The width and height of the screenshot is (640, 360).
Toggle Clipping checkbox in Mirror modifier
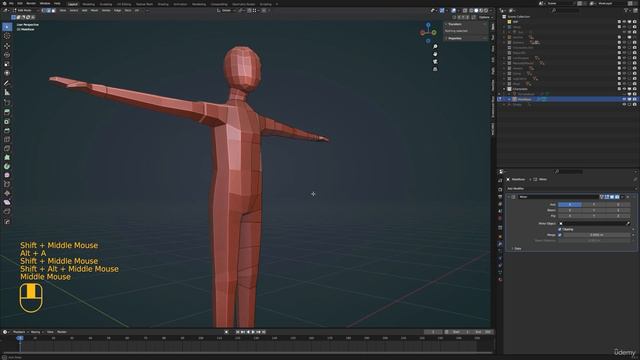coord(560,229)
